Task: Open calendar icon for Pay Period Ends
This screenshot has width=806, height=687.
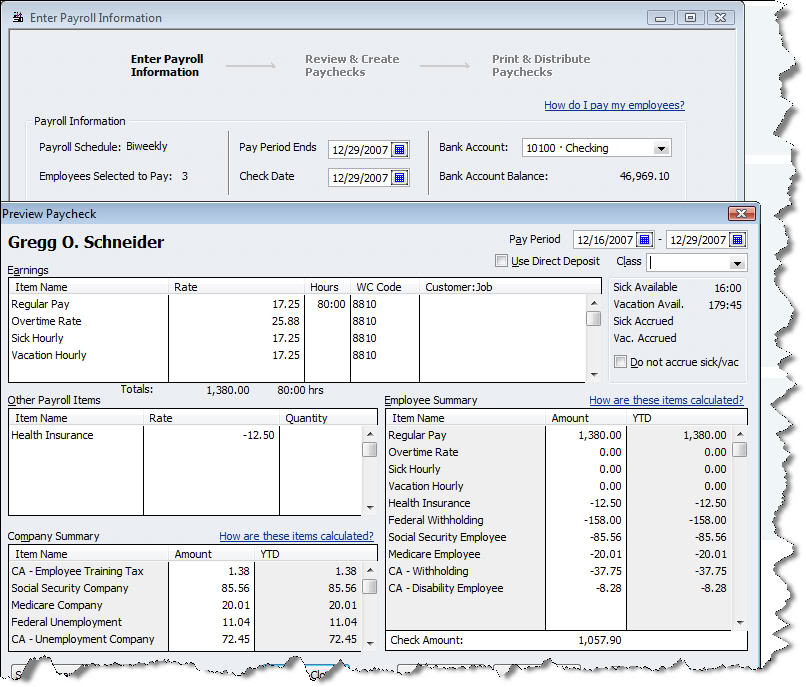Action: 399,149
